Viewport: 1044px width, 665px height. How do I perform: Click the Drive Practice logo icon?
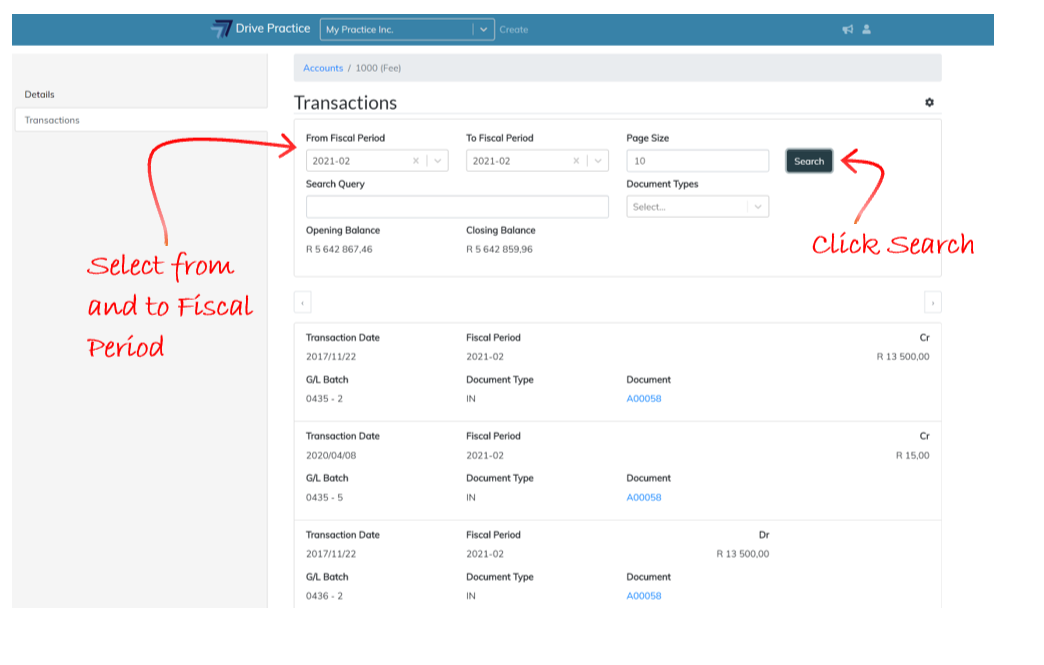221,29
